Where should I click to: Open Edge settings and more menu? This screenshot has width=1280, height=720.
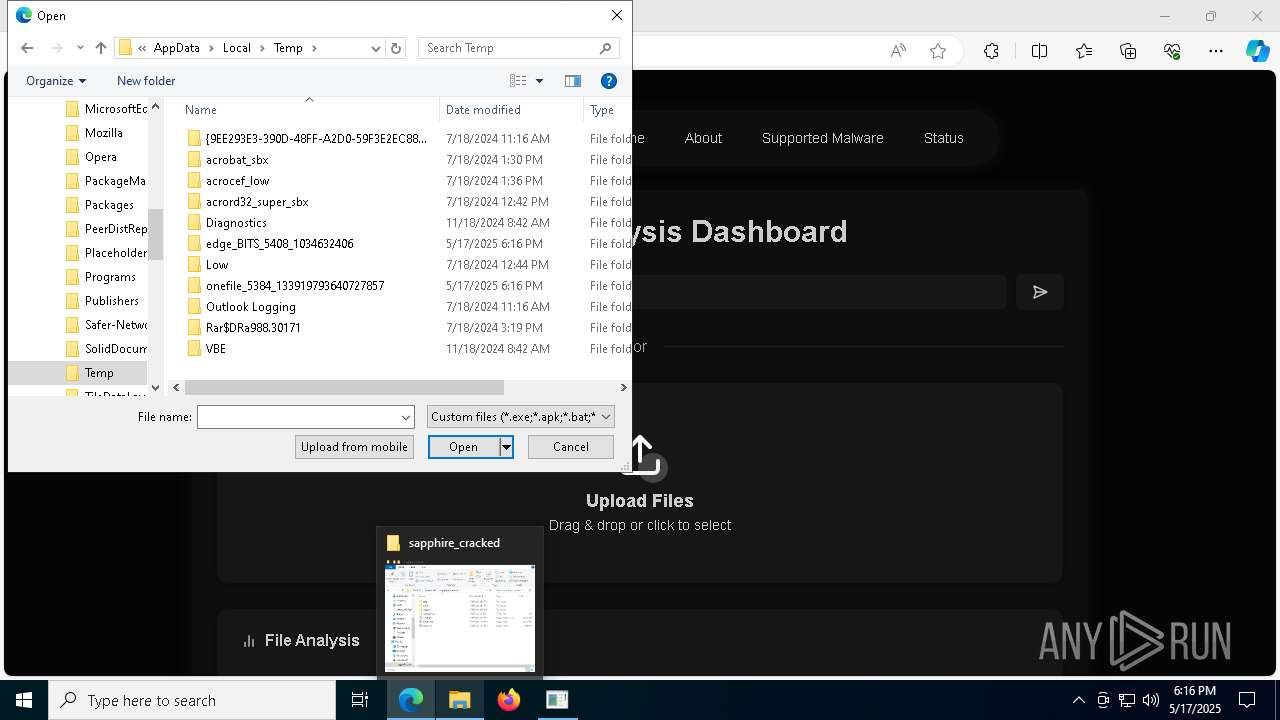pos(1216,51)
